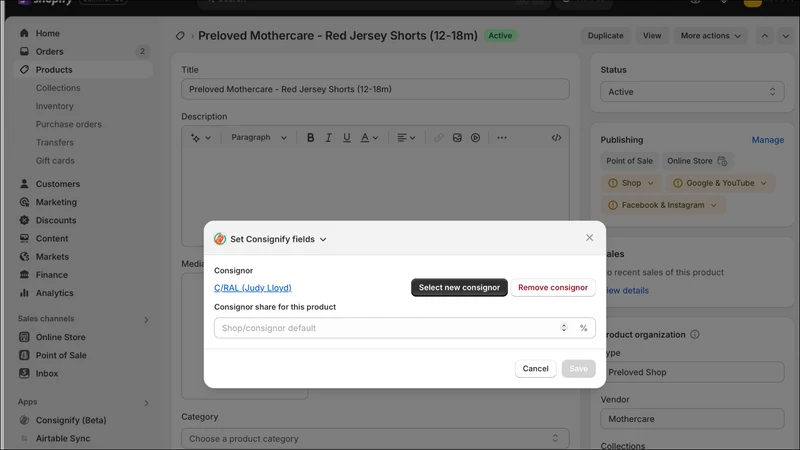Viewport: 800px width, 450px height.
Task: Open the More actions dropdown
Action: click(710, 36)
